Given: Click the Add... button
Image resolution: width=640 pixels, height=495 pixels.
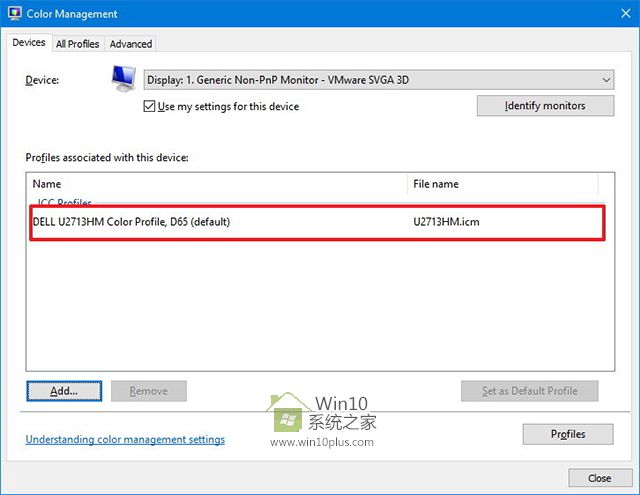Looking at the screenshot, I should point(64,391).
